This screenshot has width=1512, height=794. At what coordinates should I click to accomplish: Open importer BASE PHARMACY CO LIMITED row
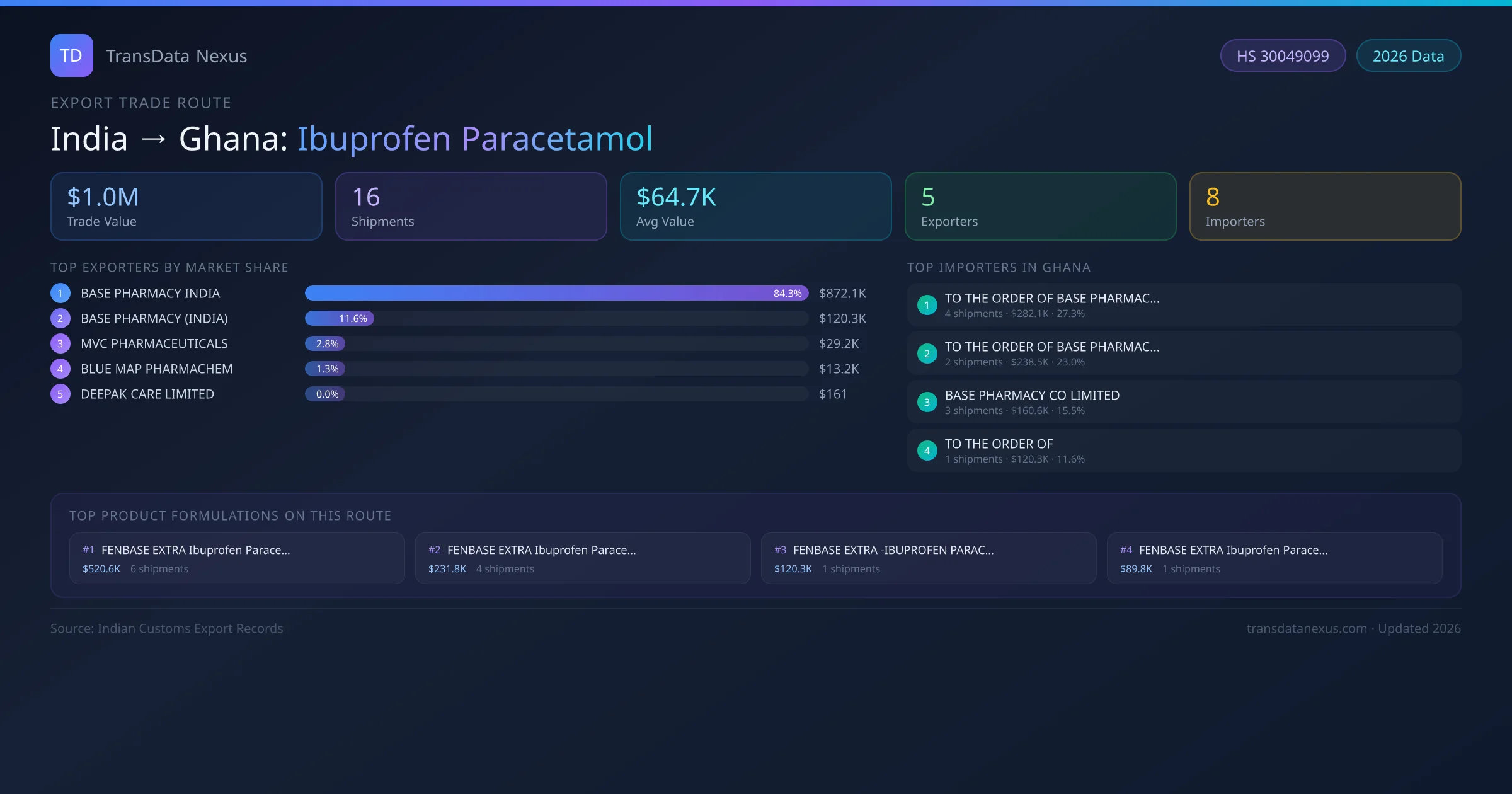pyautogui.click(x=1183, y=402)
